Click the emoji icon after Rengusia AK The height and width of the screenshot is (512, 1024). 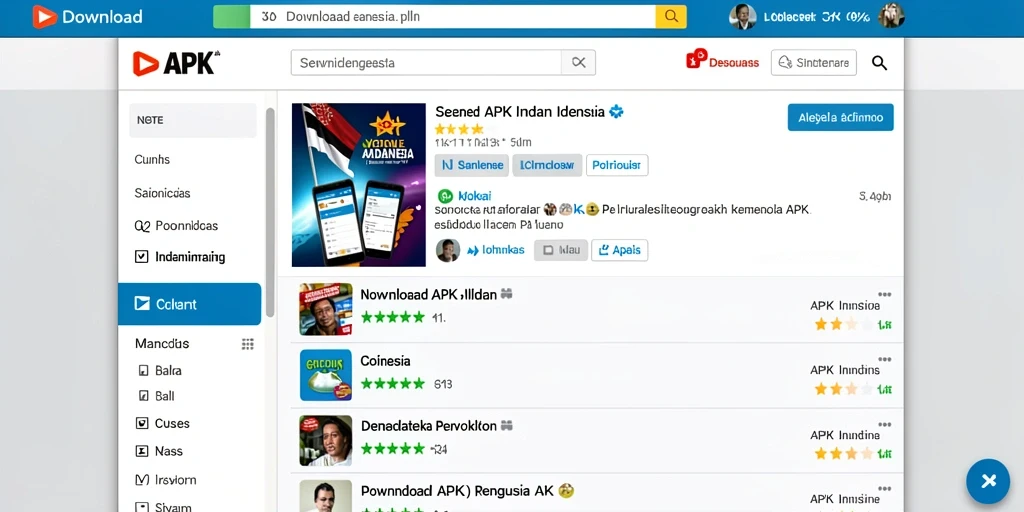566,490
